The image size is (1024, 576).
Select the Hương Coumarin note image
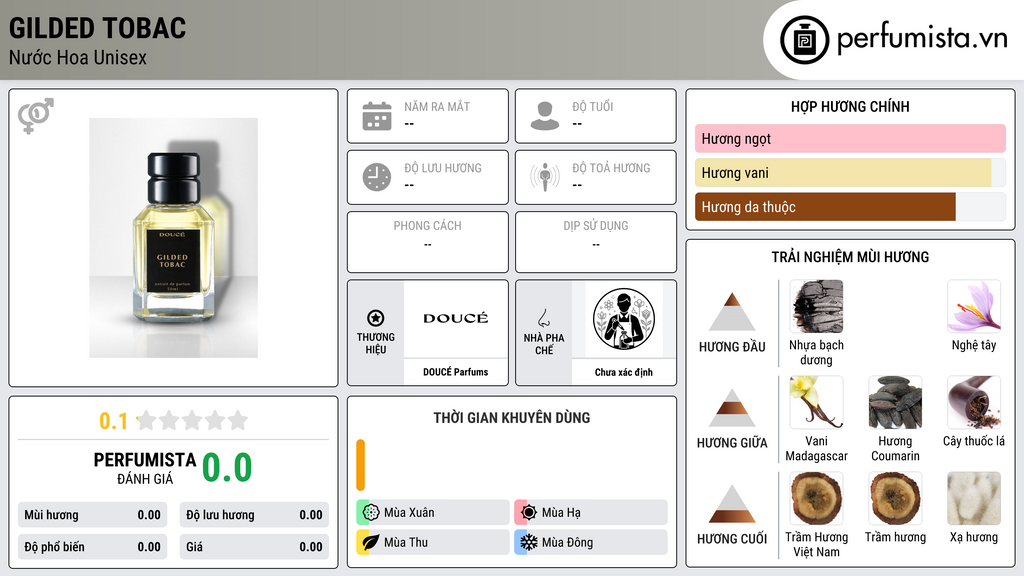pyautogui.click(x=895, y=403)
